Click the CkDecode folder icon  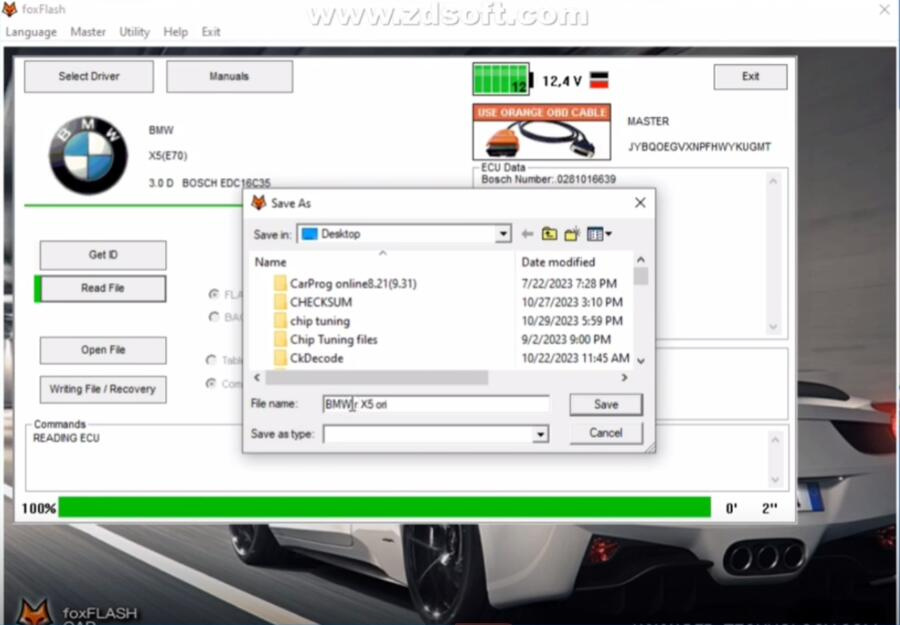tap(280, 358)
